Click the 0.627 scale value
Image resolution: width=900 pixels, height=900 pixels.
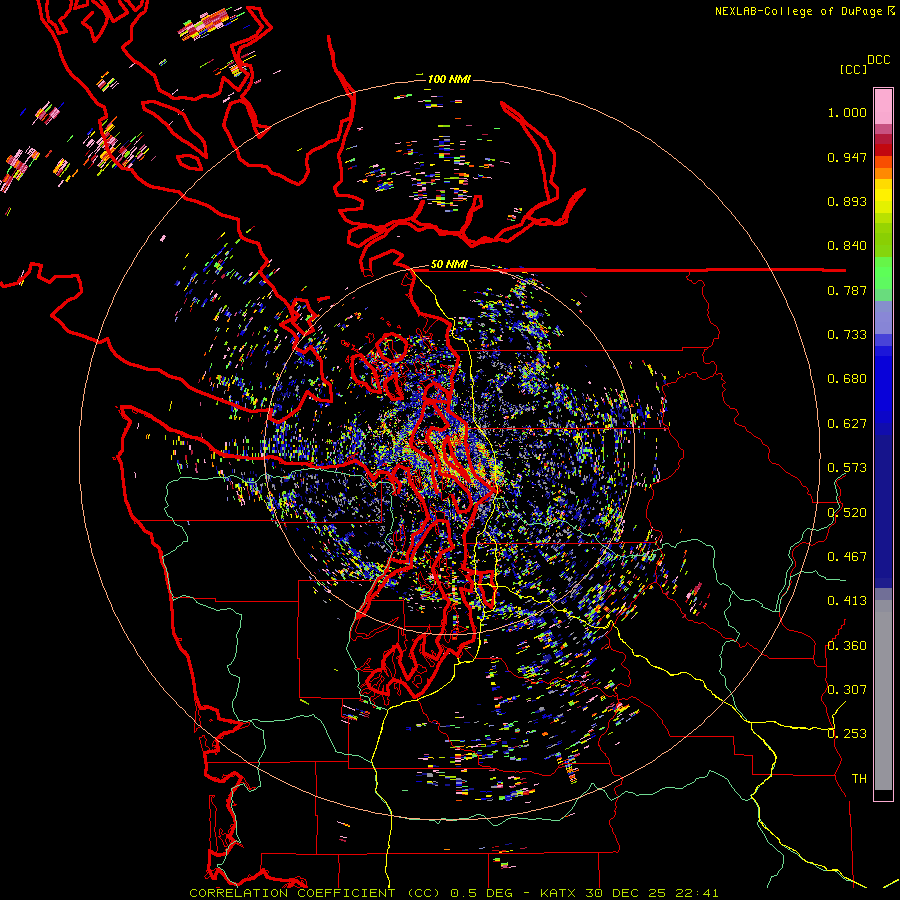pos(847,424)
